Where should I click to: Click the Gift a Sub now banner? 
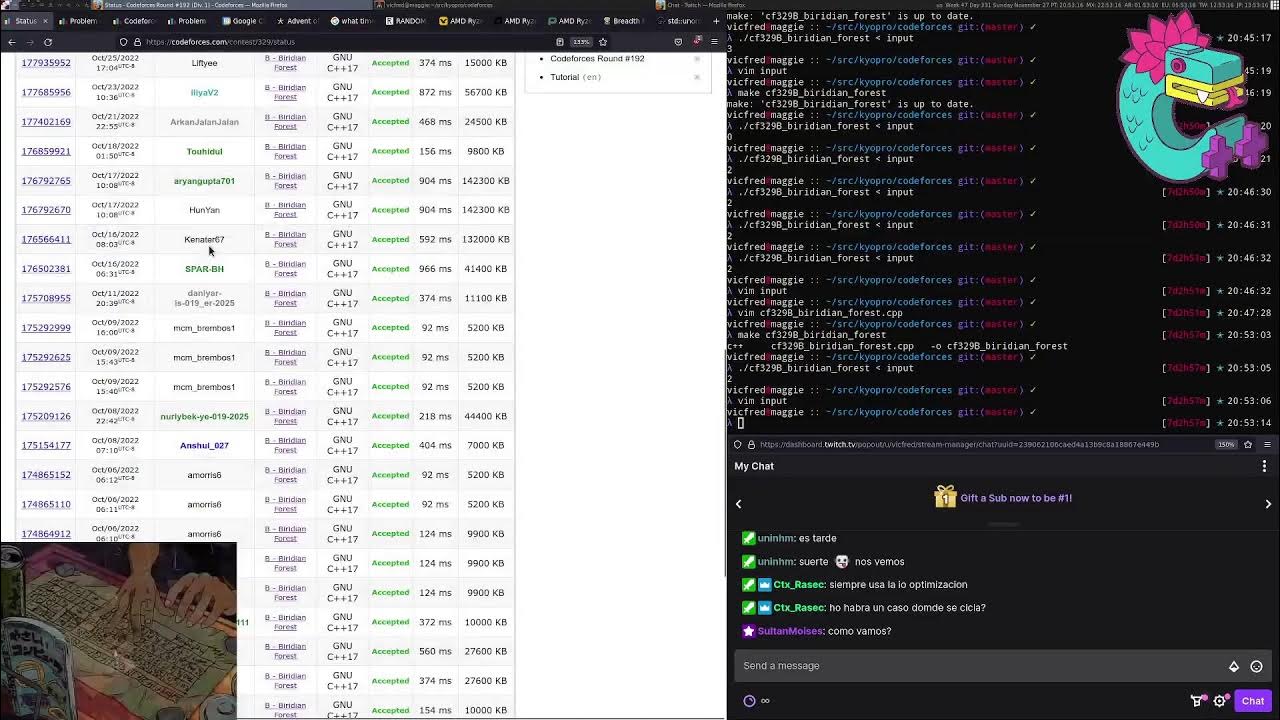1003,498
